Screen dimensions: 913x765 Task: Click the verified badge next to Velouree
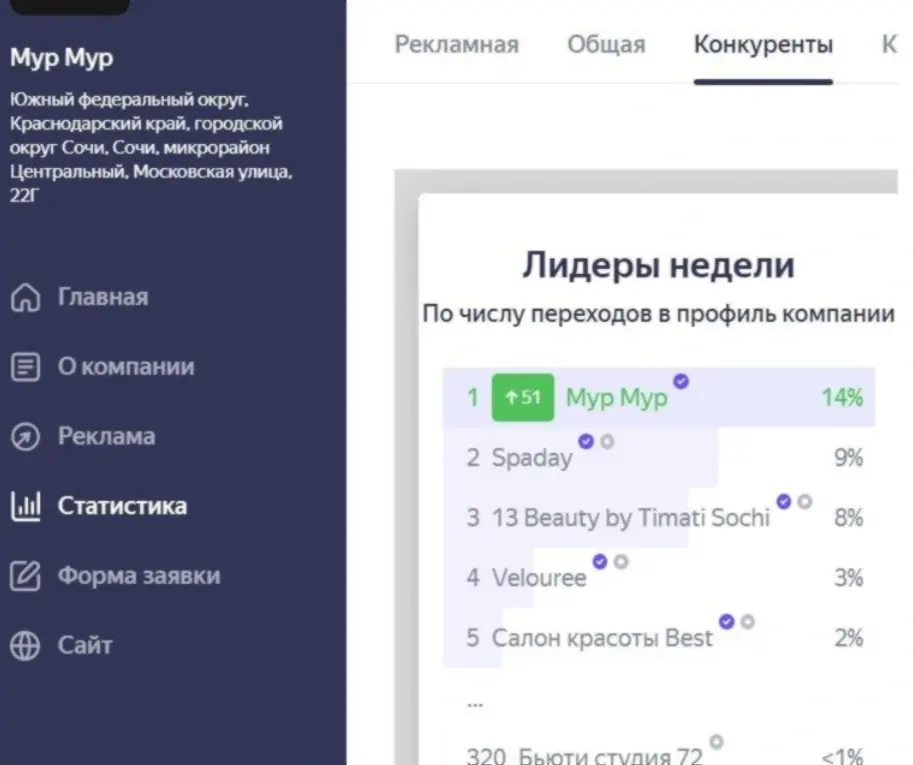600,561
